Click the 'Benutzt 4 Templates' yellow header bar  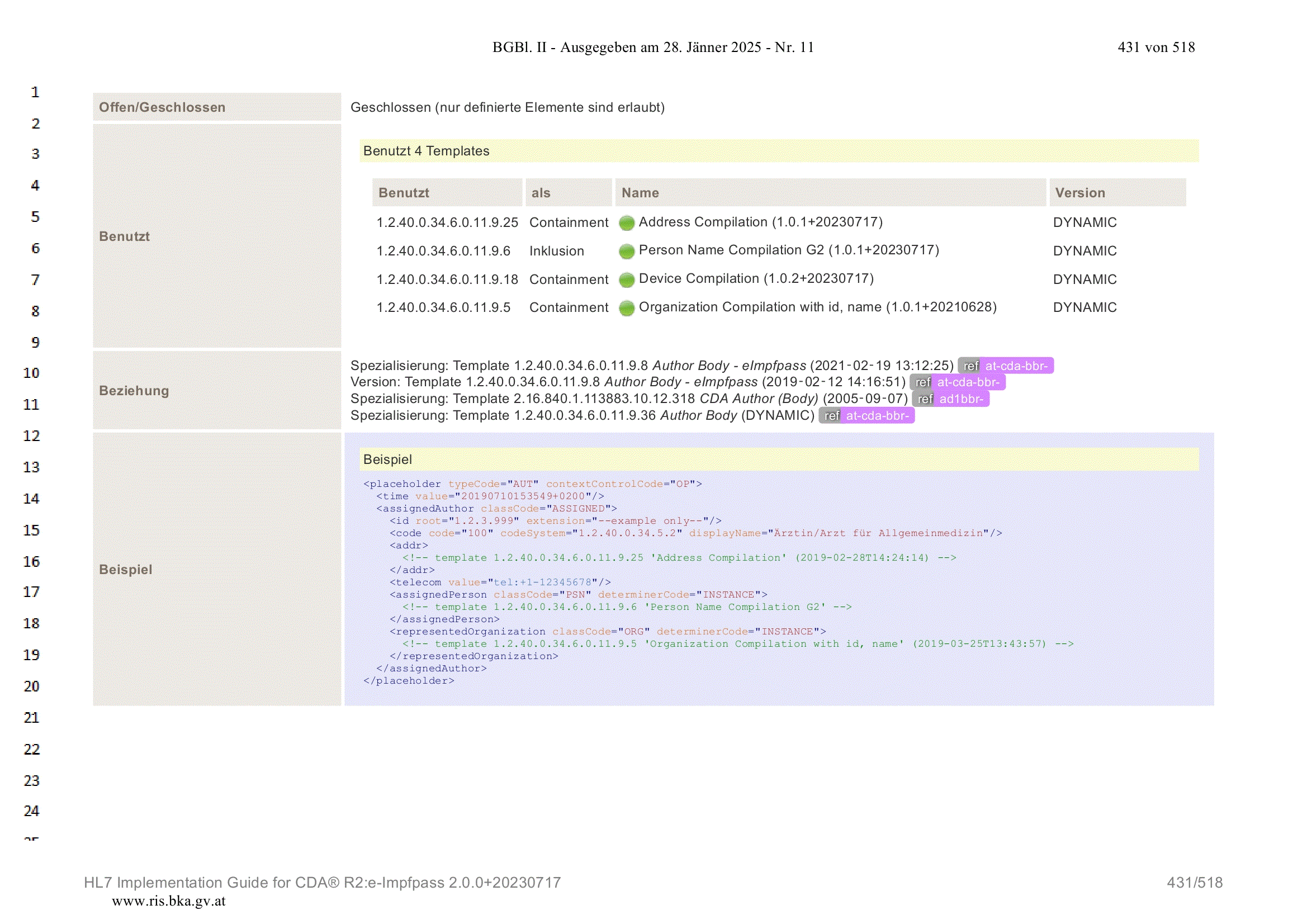(x=779, y=151)
